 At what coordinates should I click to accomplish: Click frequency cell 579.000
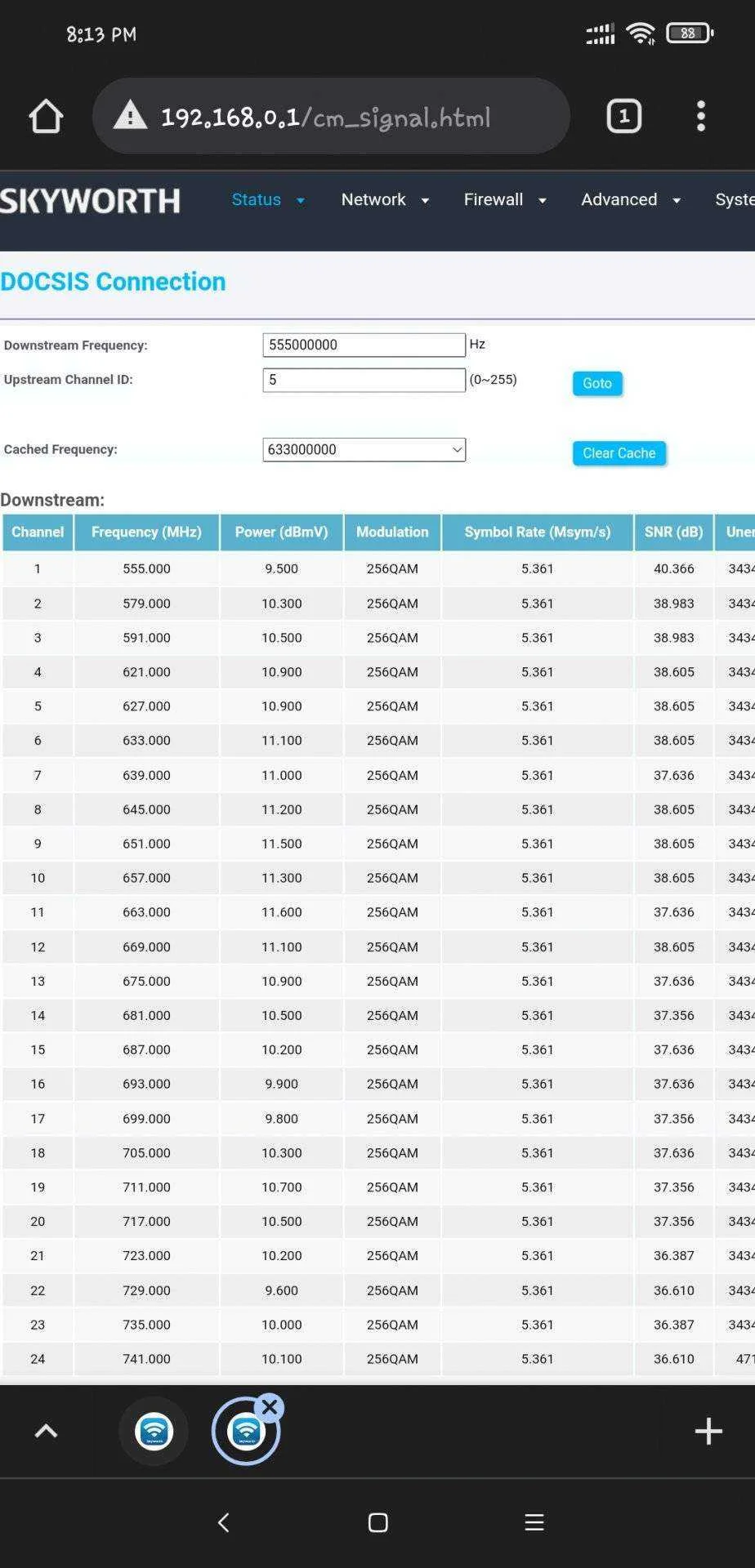(x=146, y=604)
